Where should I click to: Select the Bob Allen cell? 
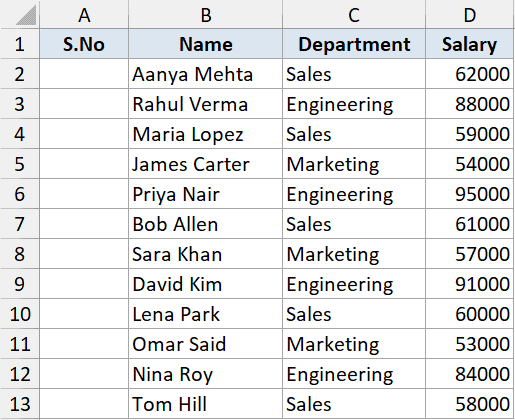(x=205, y=224)
